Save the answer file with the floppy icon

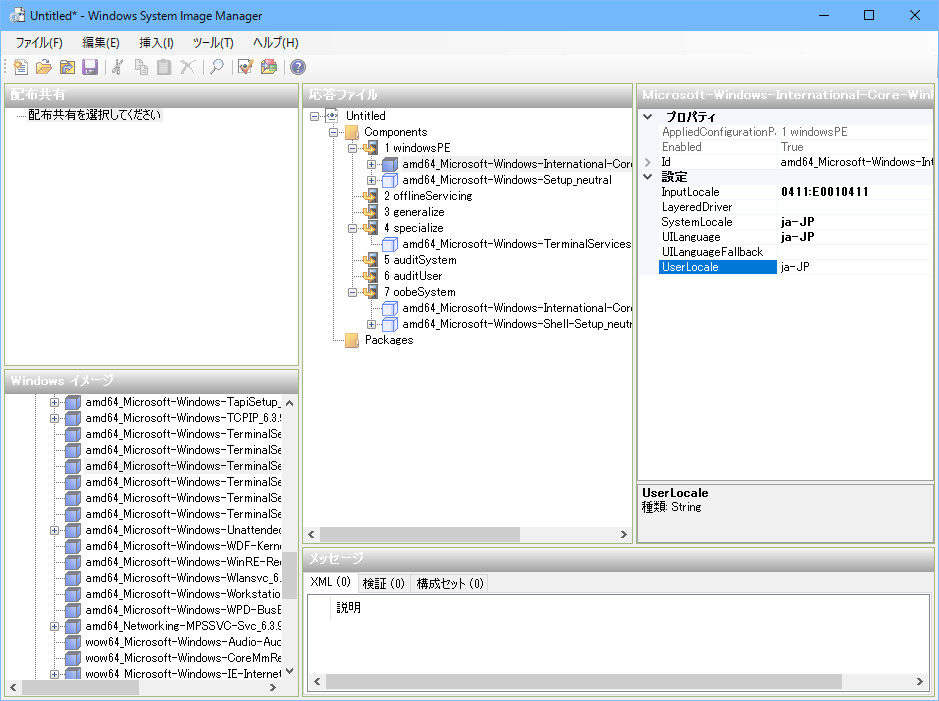pos(90,67)
